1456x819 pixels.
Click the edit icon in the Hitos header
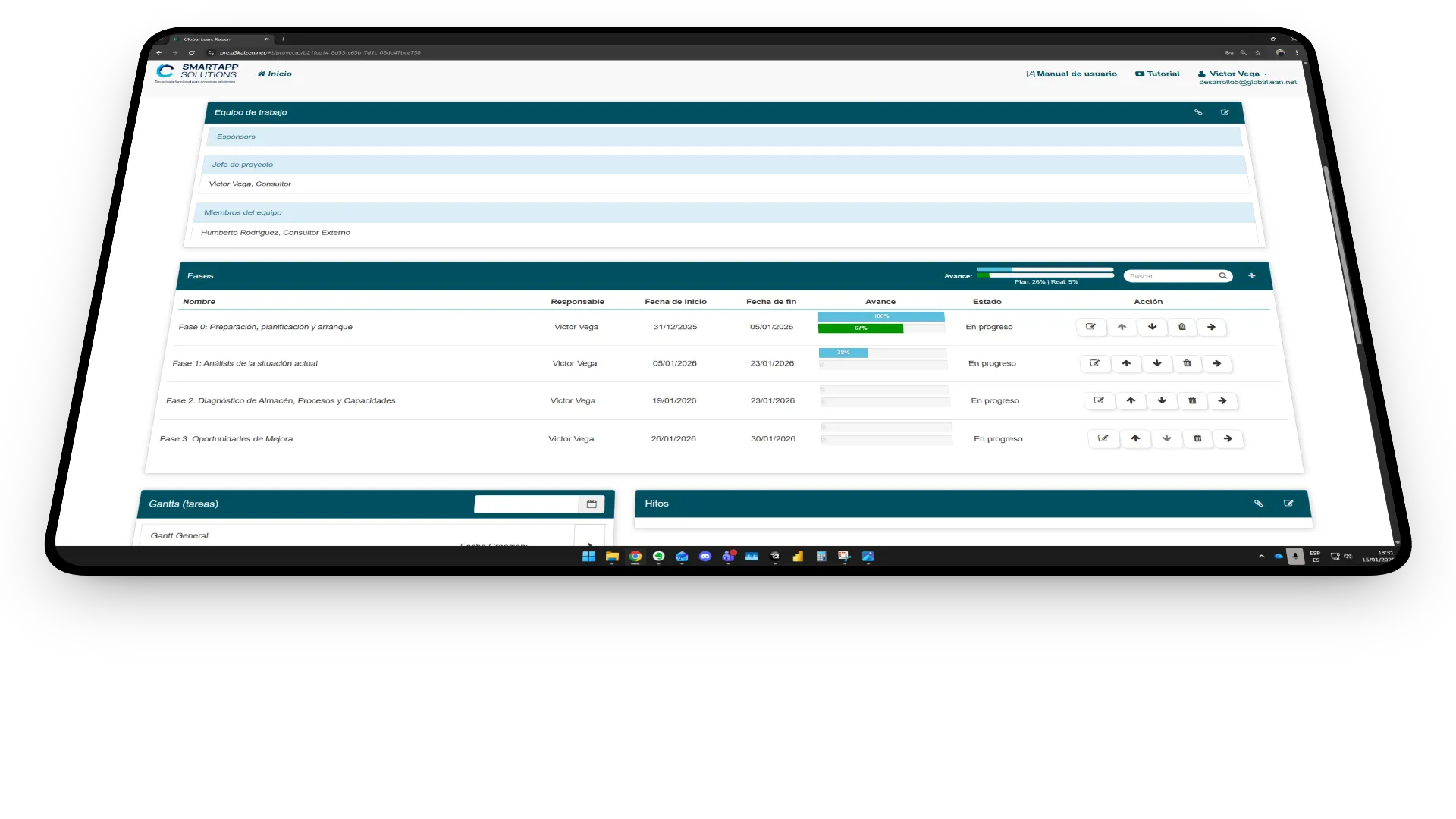(x=1288, y=504)
